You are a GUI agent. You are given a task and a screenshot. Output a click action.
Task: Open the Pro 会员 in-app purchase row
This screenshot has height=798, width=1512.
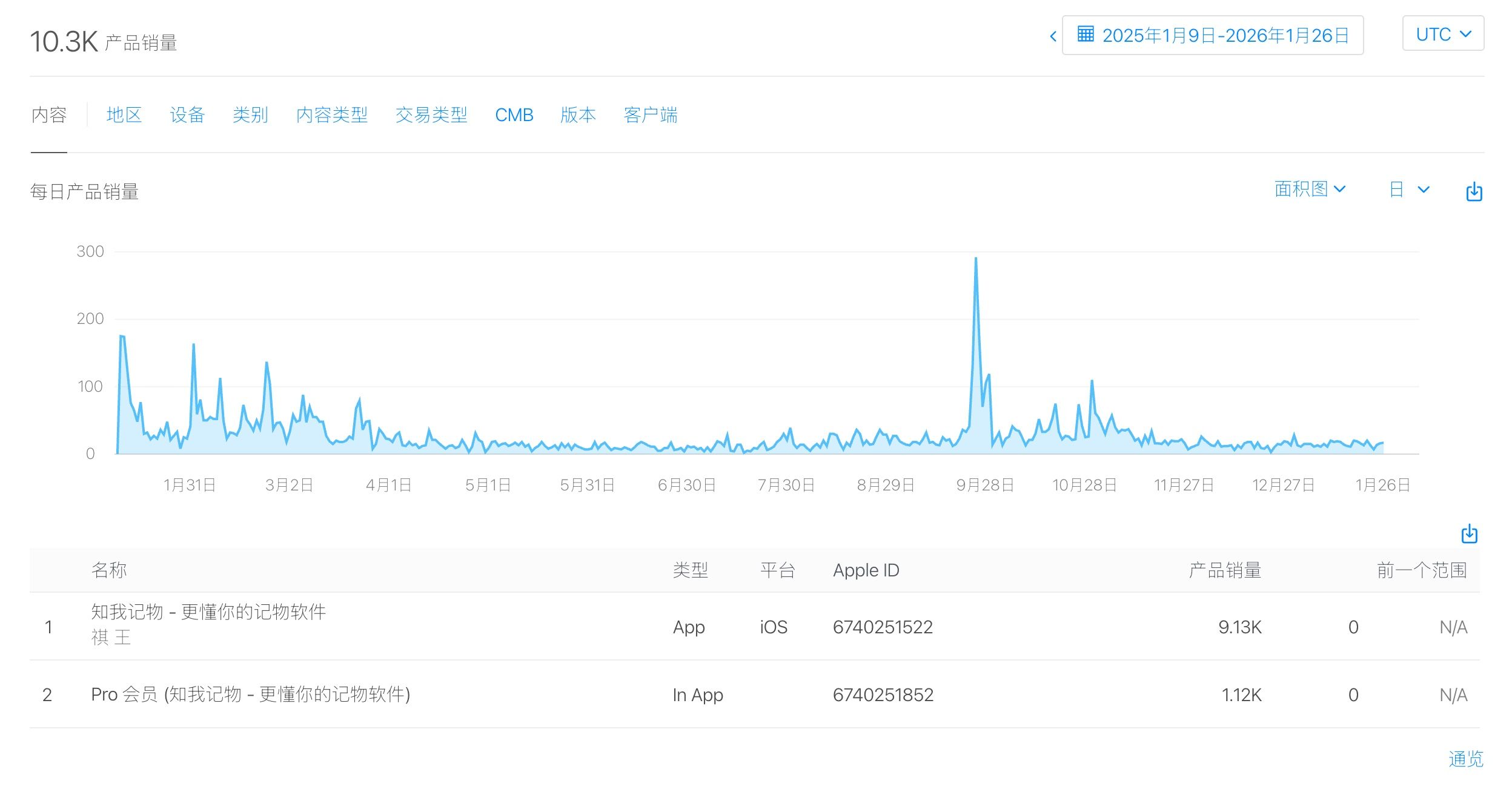click(250, 694)
